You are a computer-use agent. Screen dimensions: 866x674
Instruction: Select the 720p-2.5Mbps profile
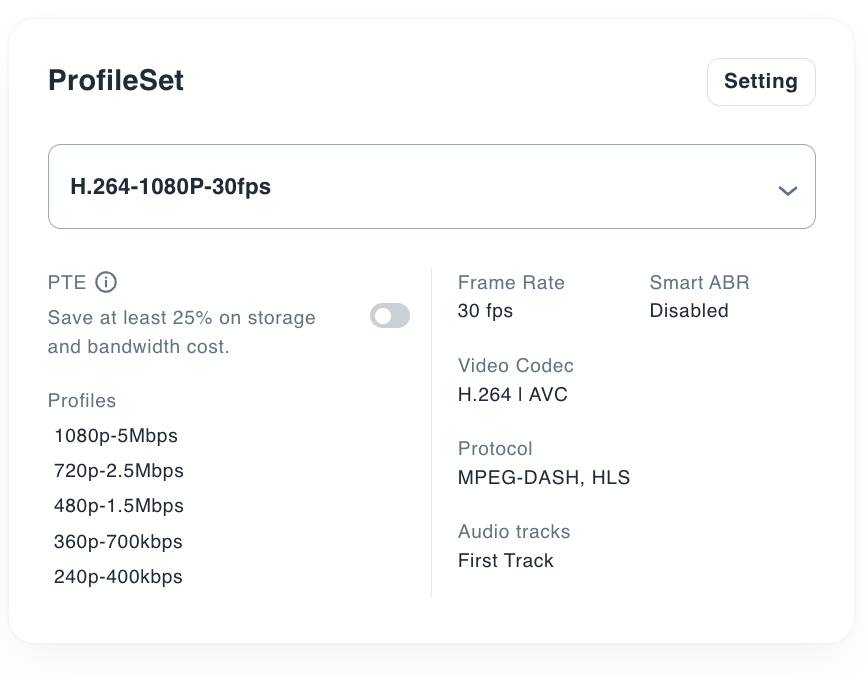point(119,471)
